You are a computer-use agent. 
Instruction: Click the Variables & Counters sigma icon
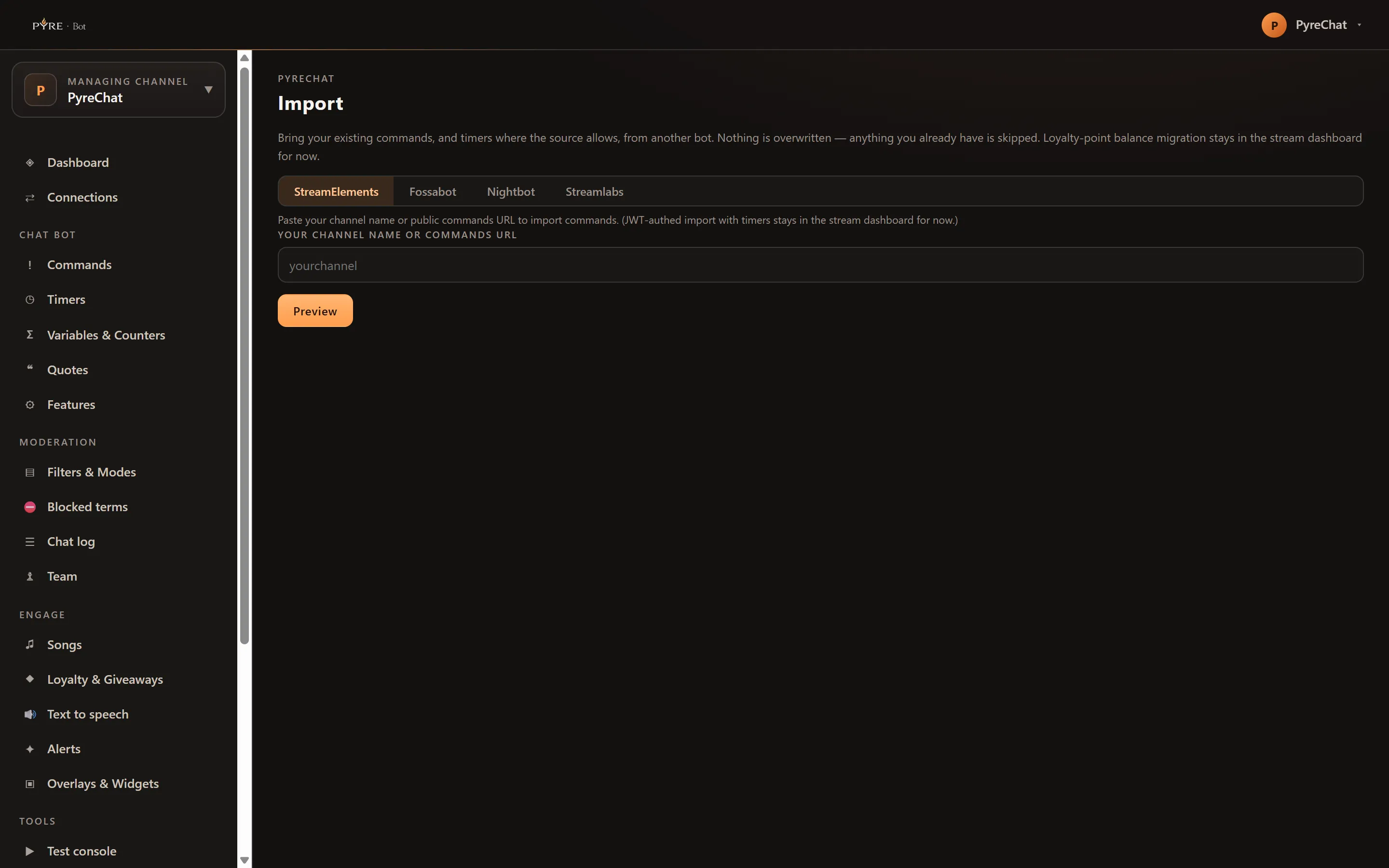(30, 335)
